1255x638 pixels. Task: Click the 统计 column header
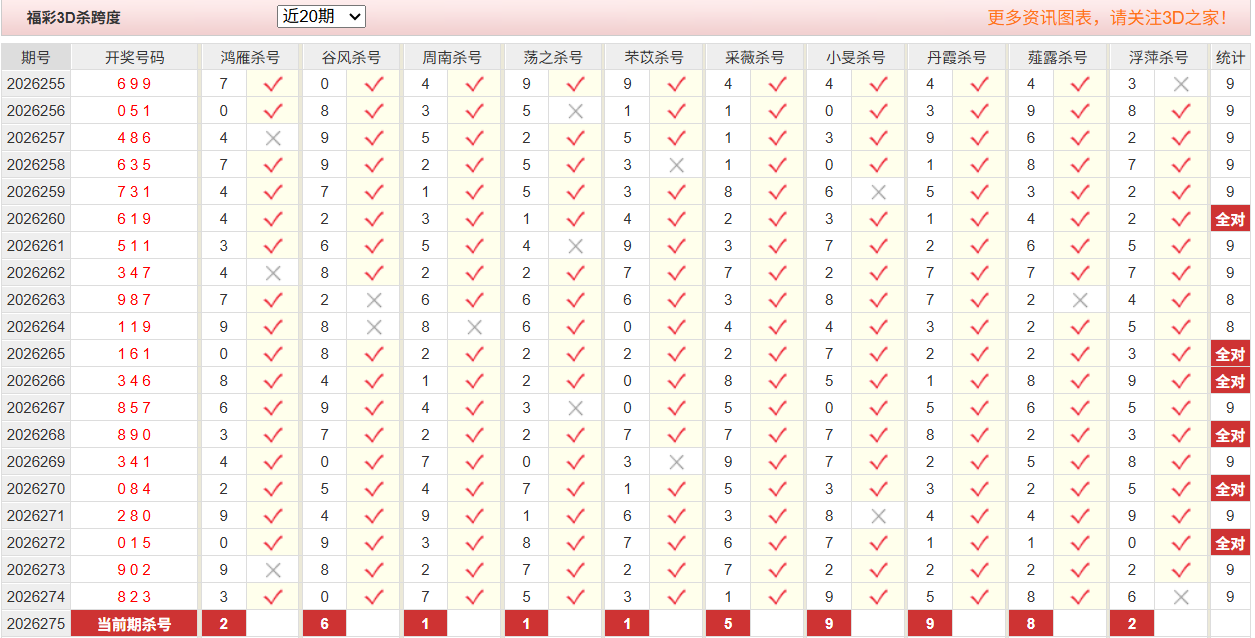(x=1230, y=57)
